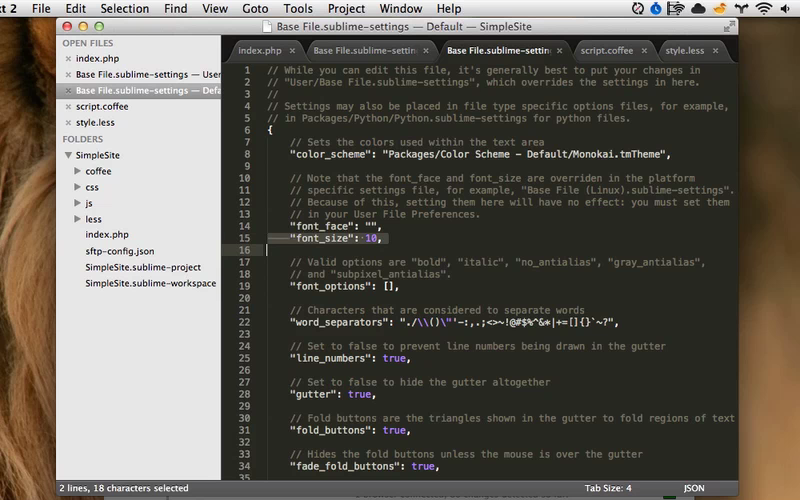Click the Wi-Fi icon in the menu bar

pyautogui.click(x=764, y=8)
